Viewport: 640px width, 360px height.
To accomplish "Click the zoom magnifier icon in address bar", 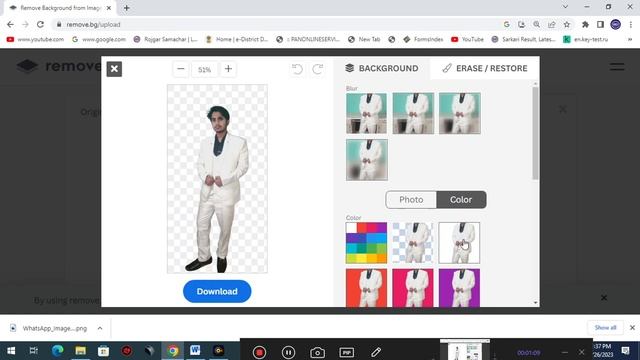I will tap(537, 24).
